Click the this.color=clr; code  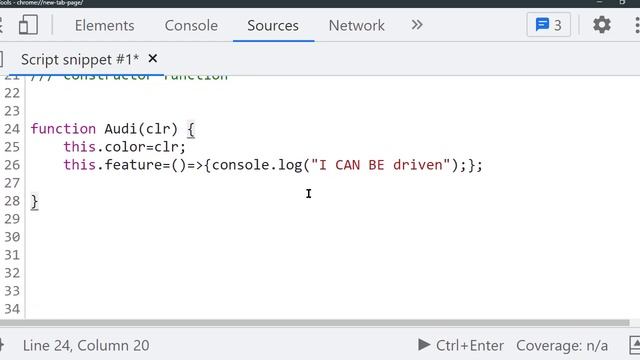(x=124, y=147)
